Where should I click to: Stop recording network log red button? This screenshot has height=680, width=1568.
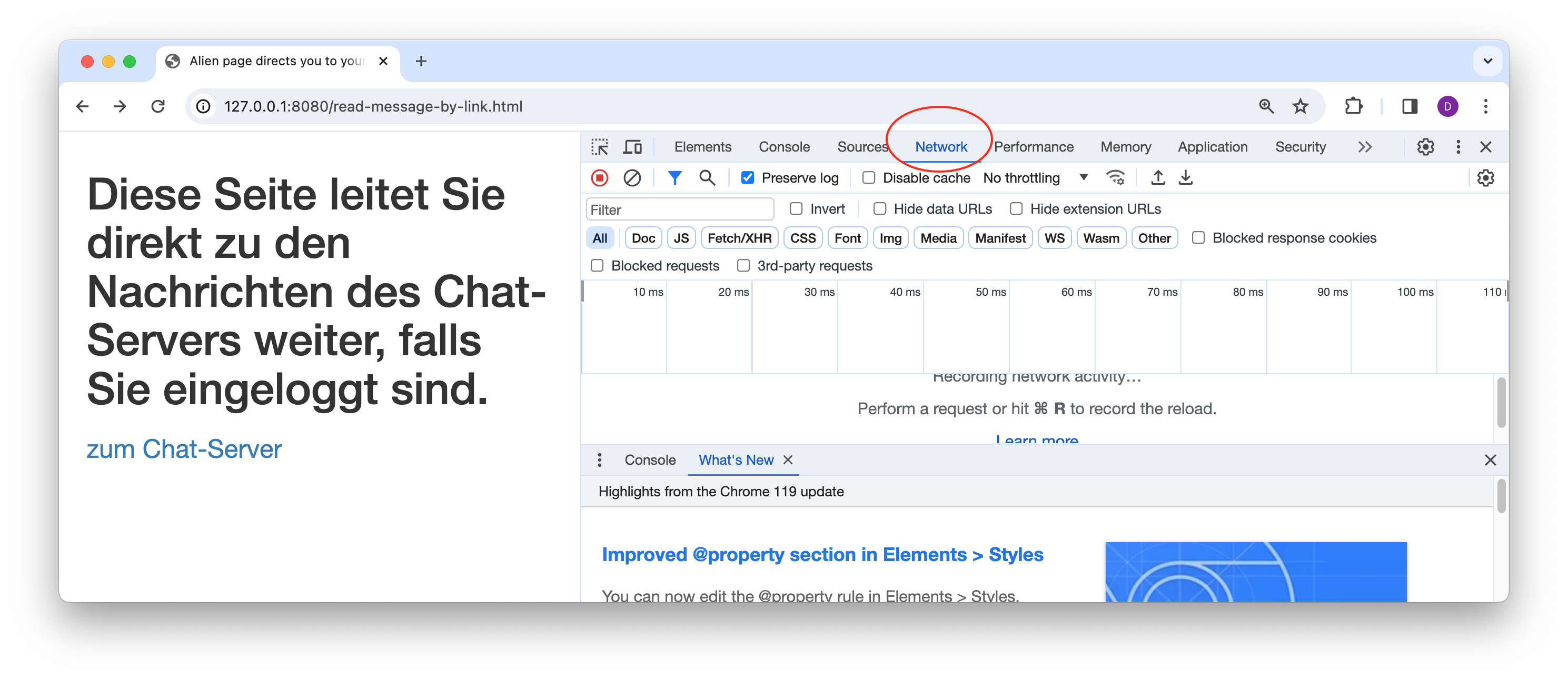(x=600, y=178)
